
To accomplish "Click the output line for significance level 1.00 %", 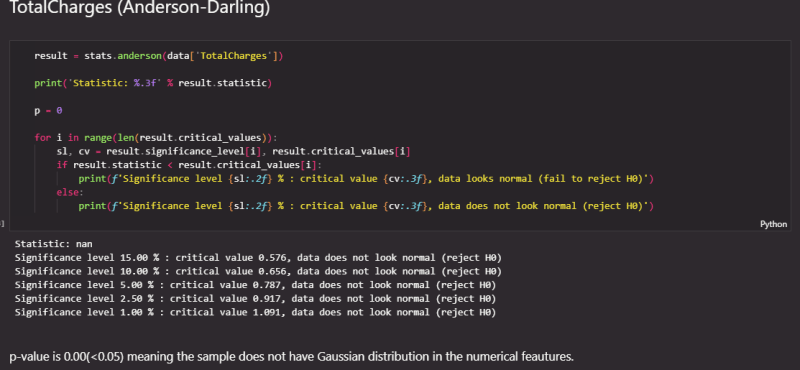I will [255, 312].
